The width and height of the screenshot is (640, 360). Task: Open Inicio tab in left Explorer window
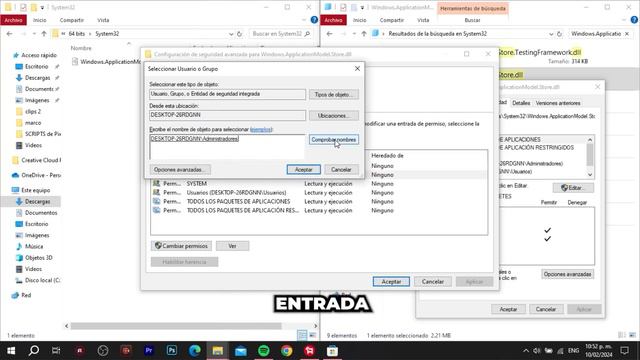point(40,20)
